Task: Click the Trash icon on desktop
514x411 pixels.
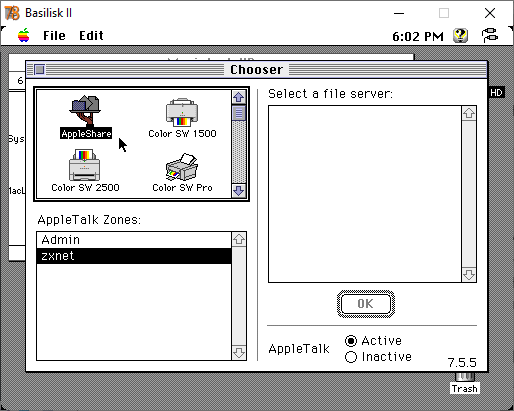Action: pyautogui.click(x=465, y=383)
